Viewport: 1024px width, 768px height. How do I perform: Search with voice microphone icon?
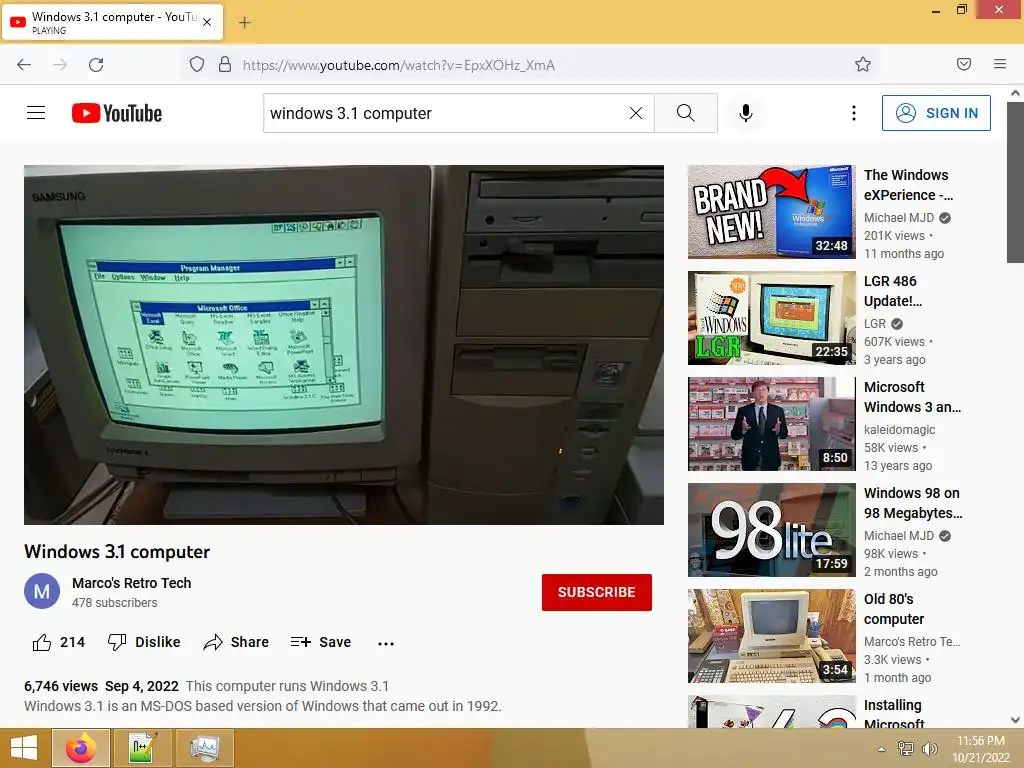(x=746, y=113)
